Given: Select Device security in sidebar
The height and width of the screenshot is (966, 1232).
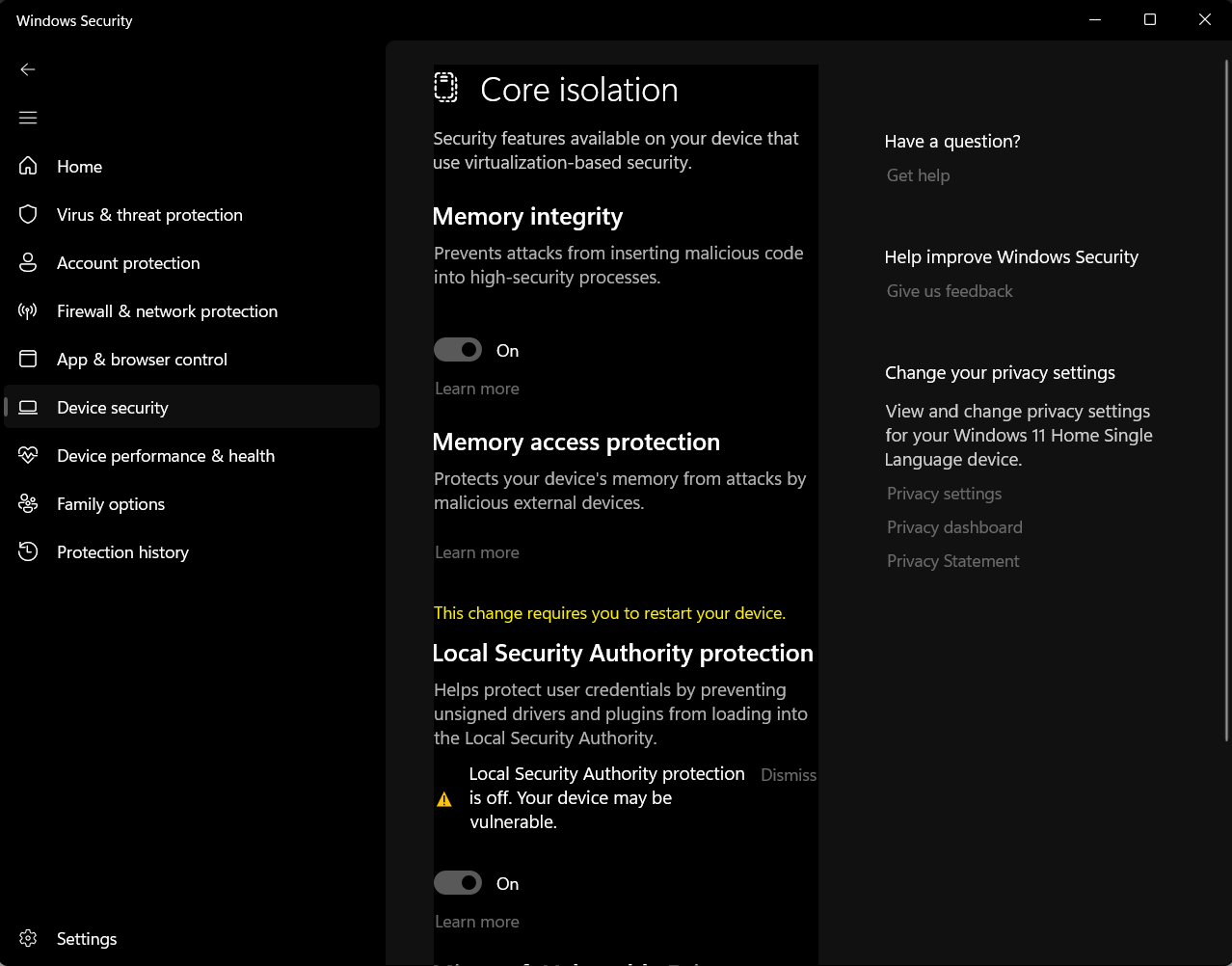Looking at the screenshot, I should coord(191,407).
